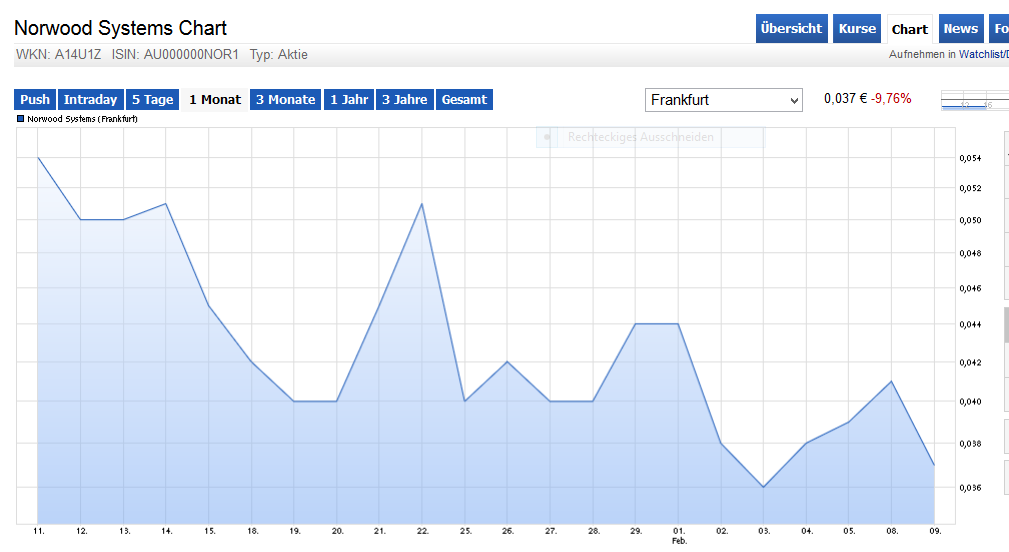
Task: Click the faded Rechteckiges Ausschneiden overlay icon
Action: point(547,137)
